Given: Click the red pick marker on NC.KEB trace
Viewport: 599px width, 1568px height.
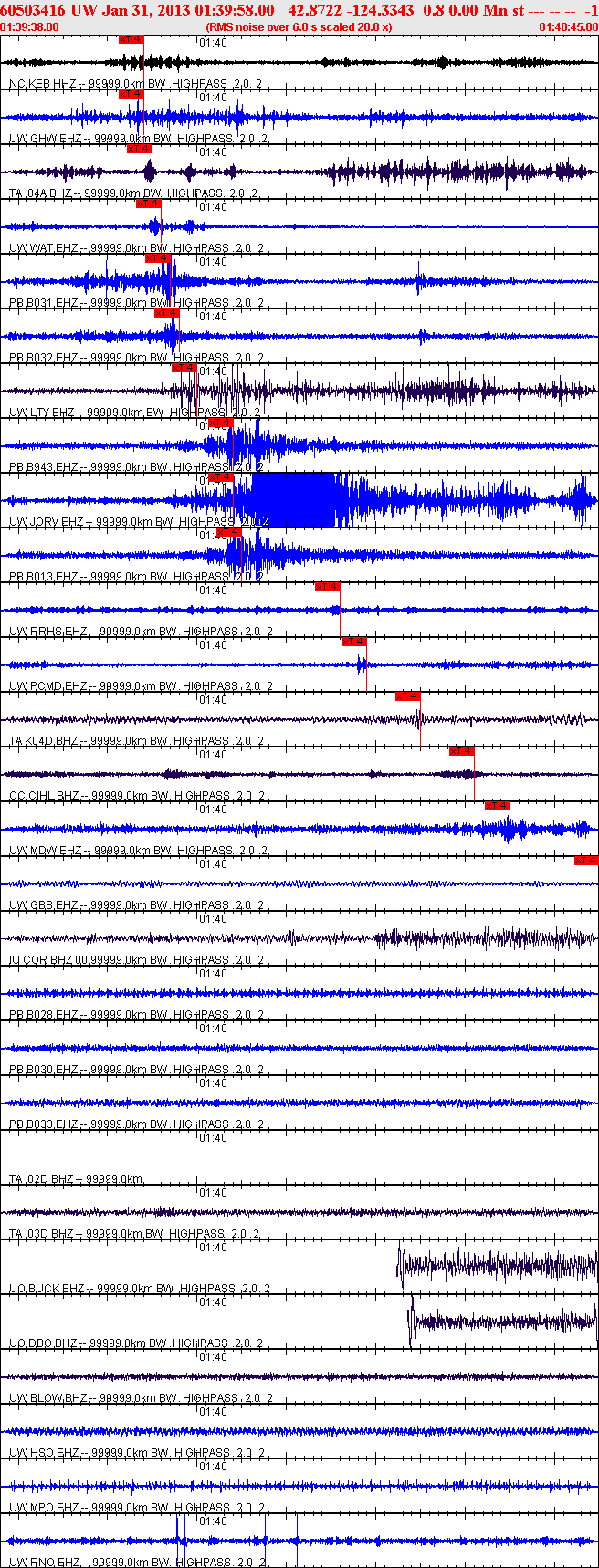Looking at the screenshot, I should [131, 39].
